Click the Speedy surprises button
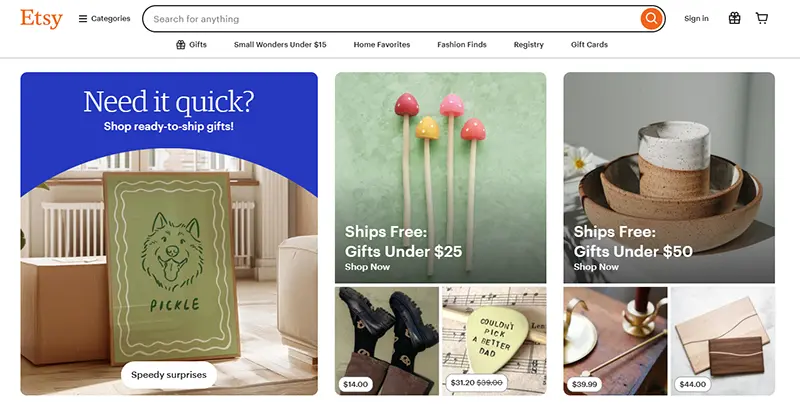 169,375
